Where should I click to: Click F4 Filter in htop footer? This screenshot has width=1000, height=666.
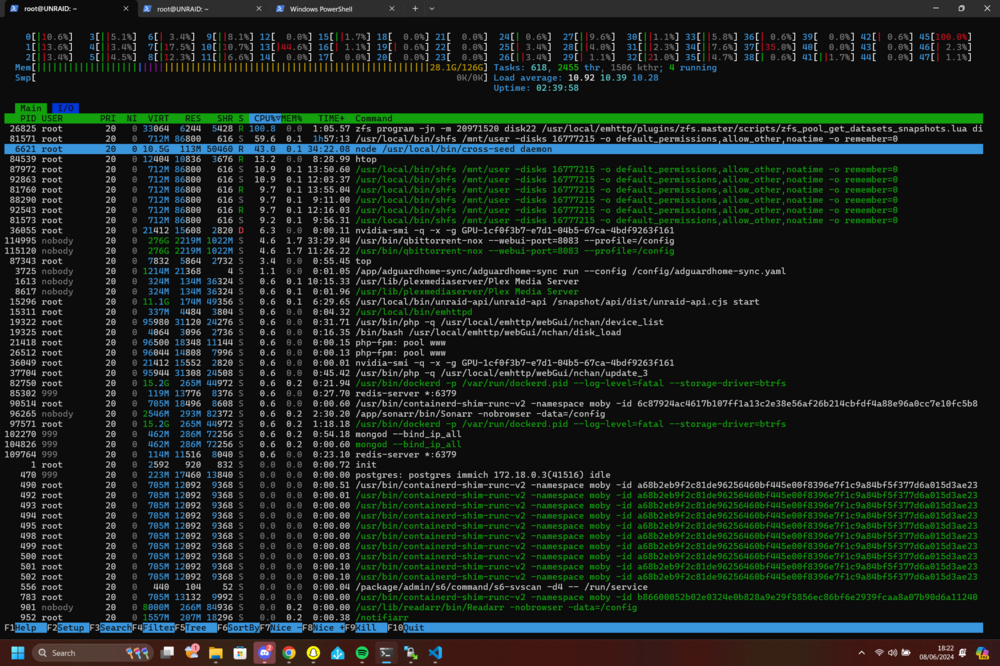click(x=153, y=628)
